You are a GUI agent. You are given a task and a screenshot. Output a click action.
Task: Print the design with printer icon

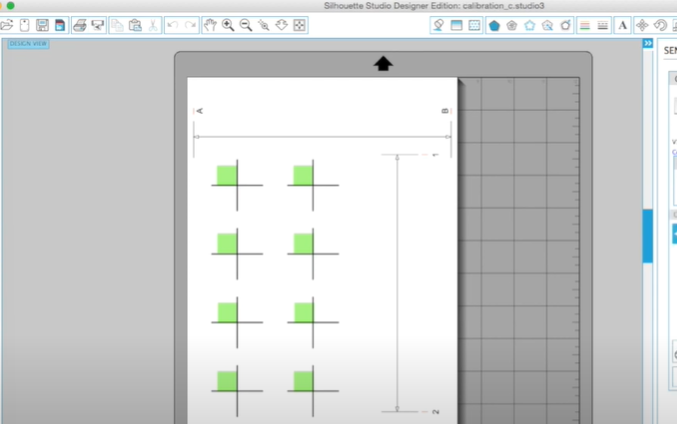point(80,25)
